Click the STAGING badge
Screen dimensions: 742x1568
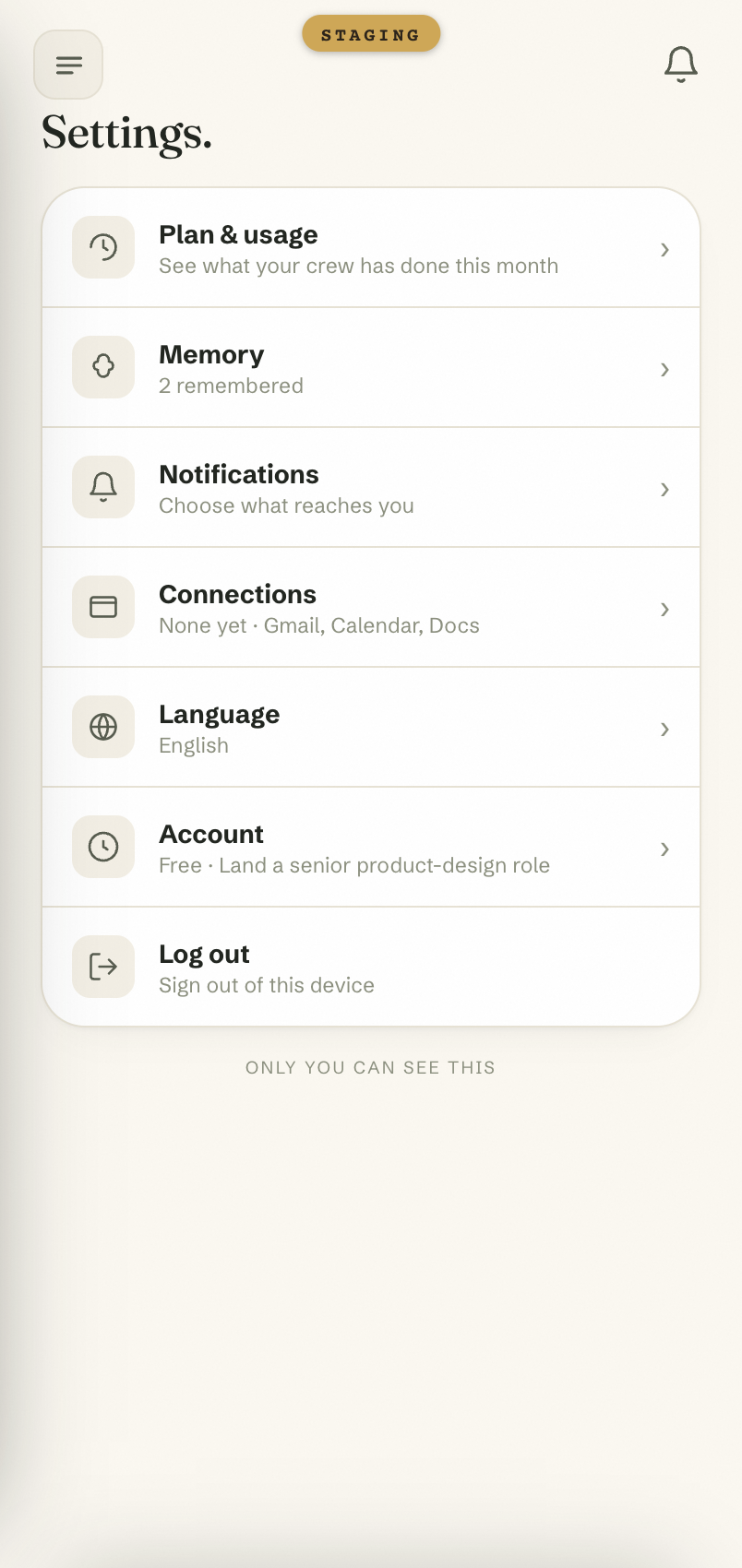pyautogui.click(x=371, y=34)
